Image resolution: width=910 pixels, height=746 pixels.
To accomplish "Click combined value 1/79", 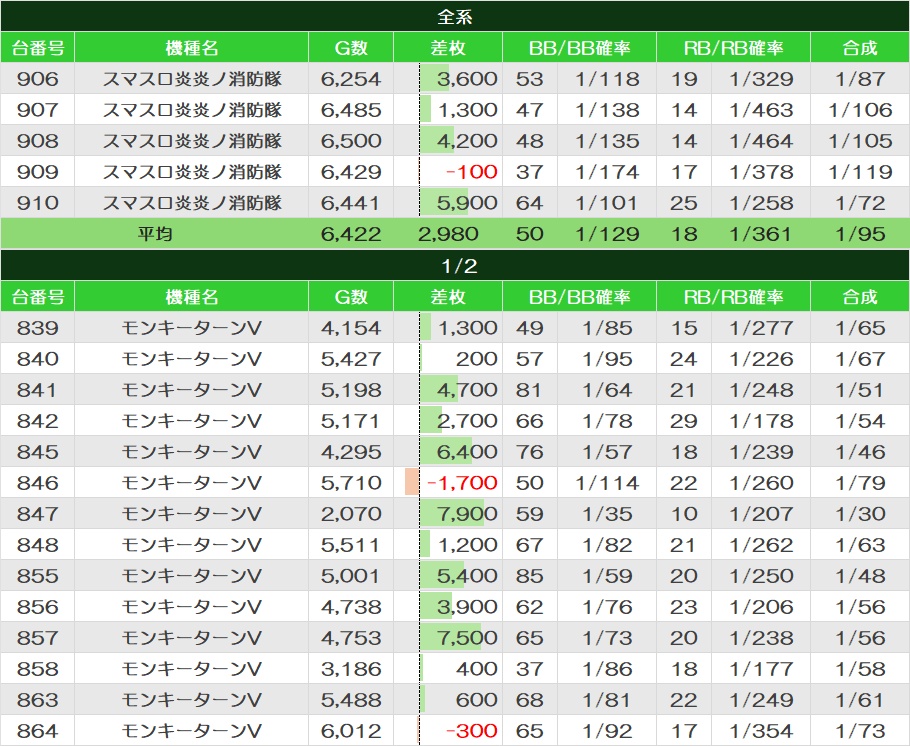I will pyautogui.click(x=860, y=483).
